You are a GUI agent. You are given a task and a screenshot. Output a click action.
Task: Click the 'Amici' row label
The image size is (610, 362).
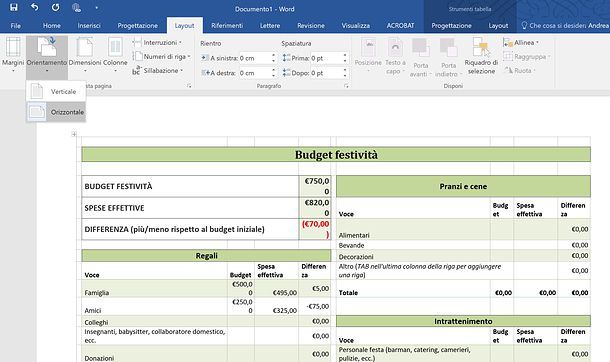93,310
